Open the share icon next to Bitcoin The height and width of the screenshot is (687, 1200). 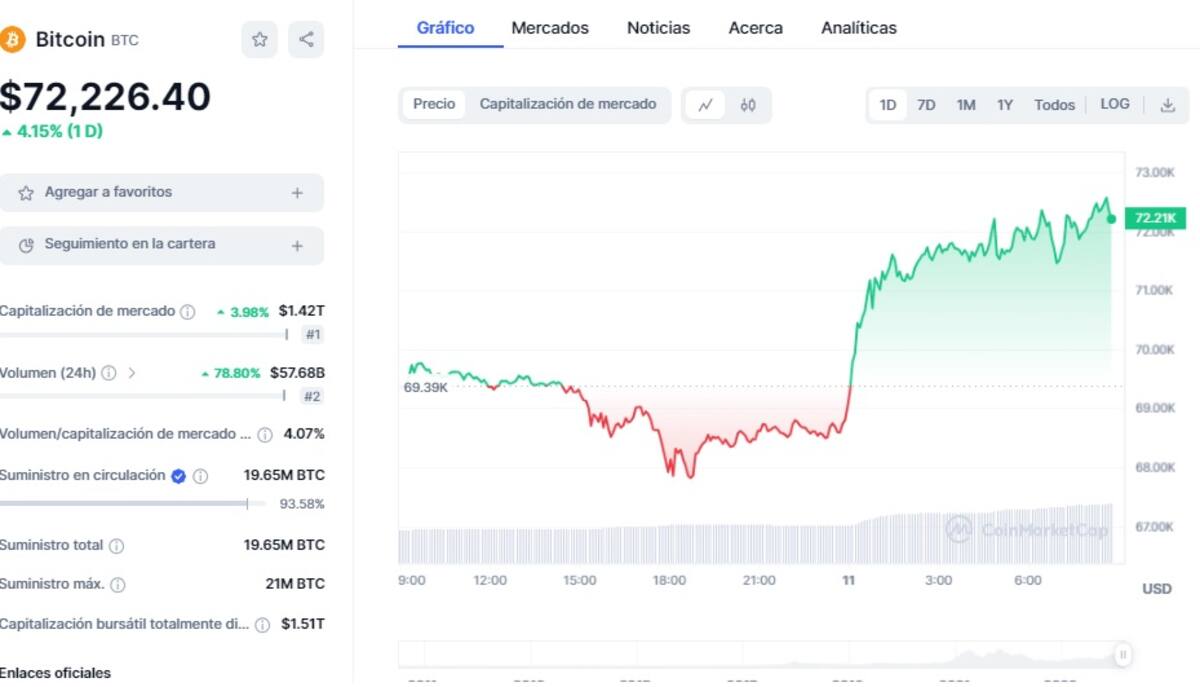[306, 40]
